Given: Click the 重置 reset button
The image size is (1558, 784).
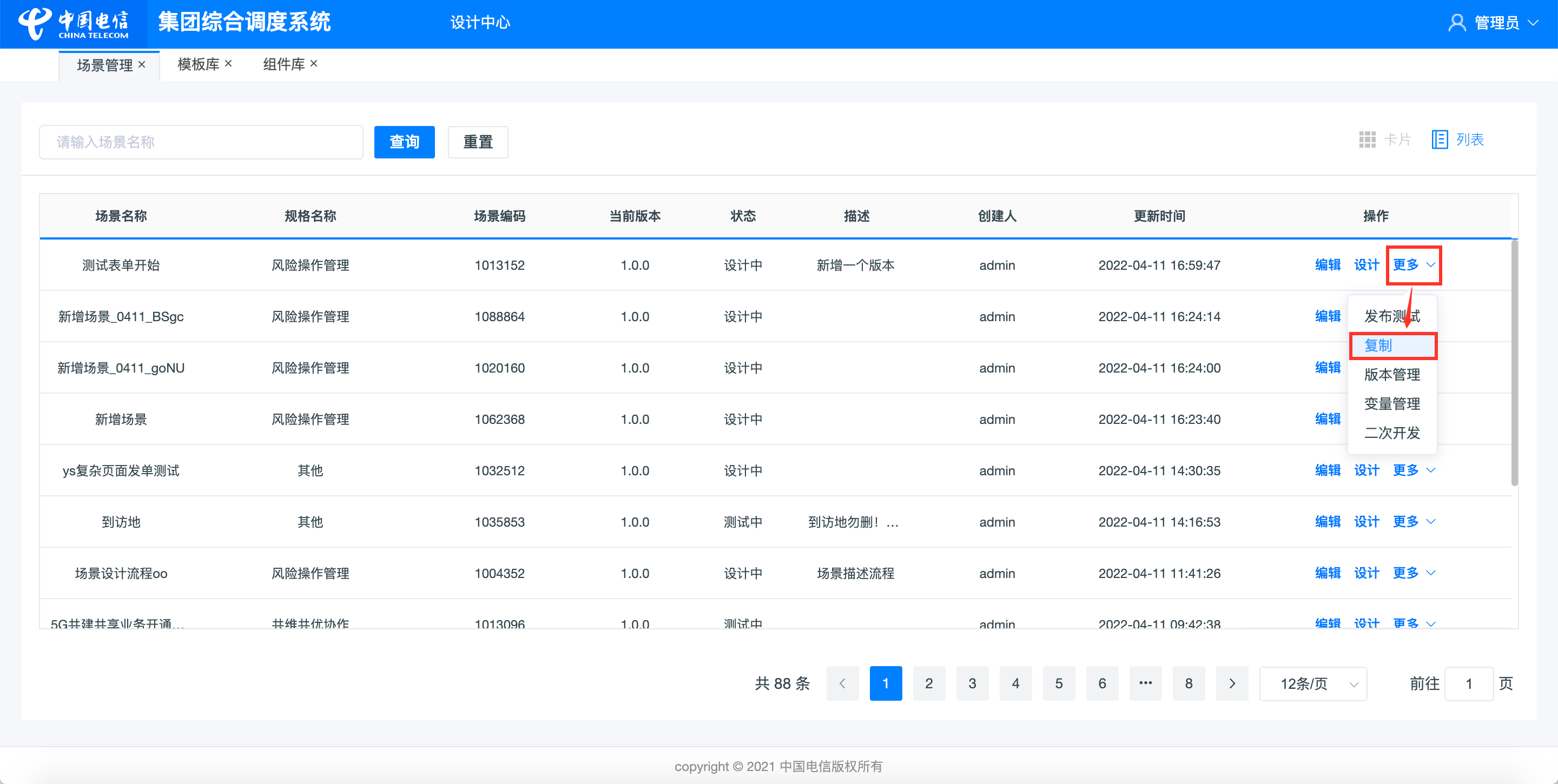Looking at the screenshot, I should (478, 142).
